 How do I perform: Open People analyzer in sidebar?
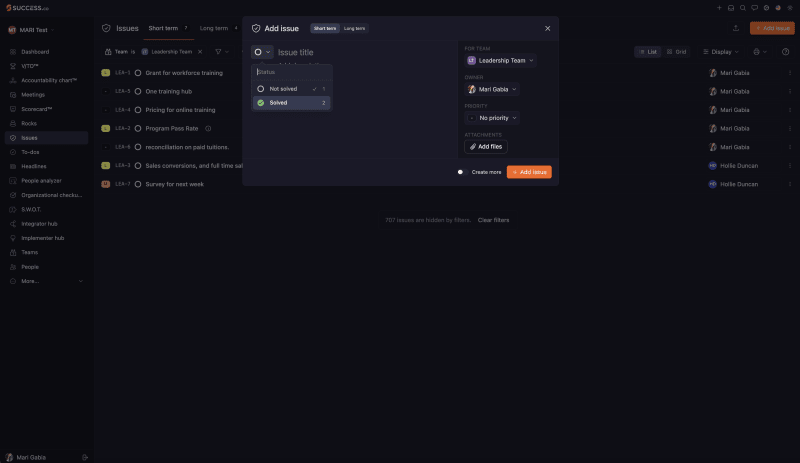point(41,181)
